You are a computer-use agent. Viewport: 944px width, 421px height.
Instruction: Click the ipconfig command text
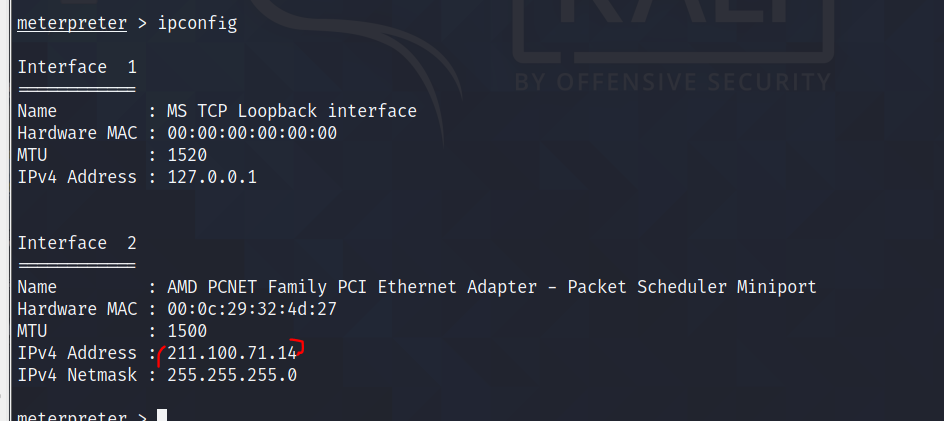point(198,23)
